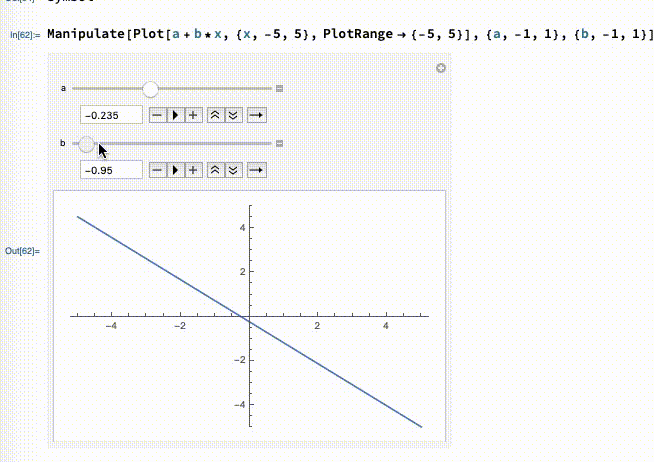The image size is (654, 462).
Task: Play animation for variable a
Action: (x=176, y=115)
